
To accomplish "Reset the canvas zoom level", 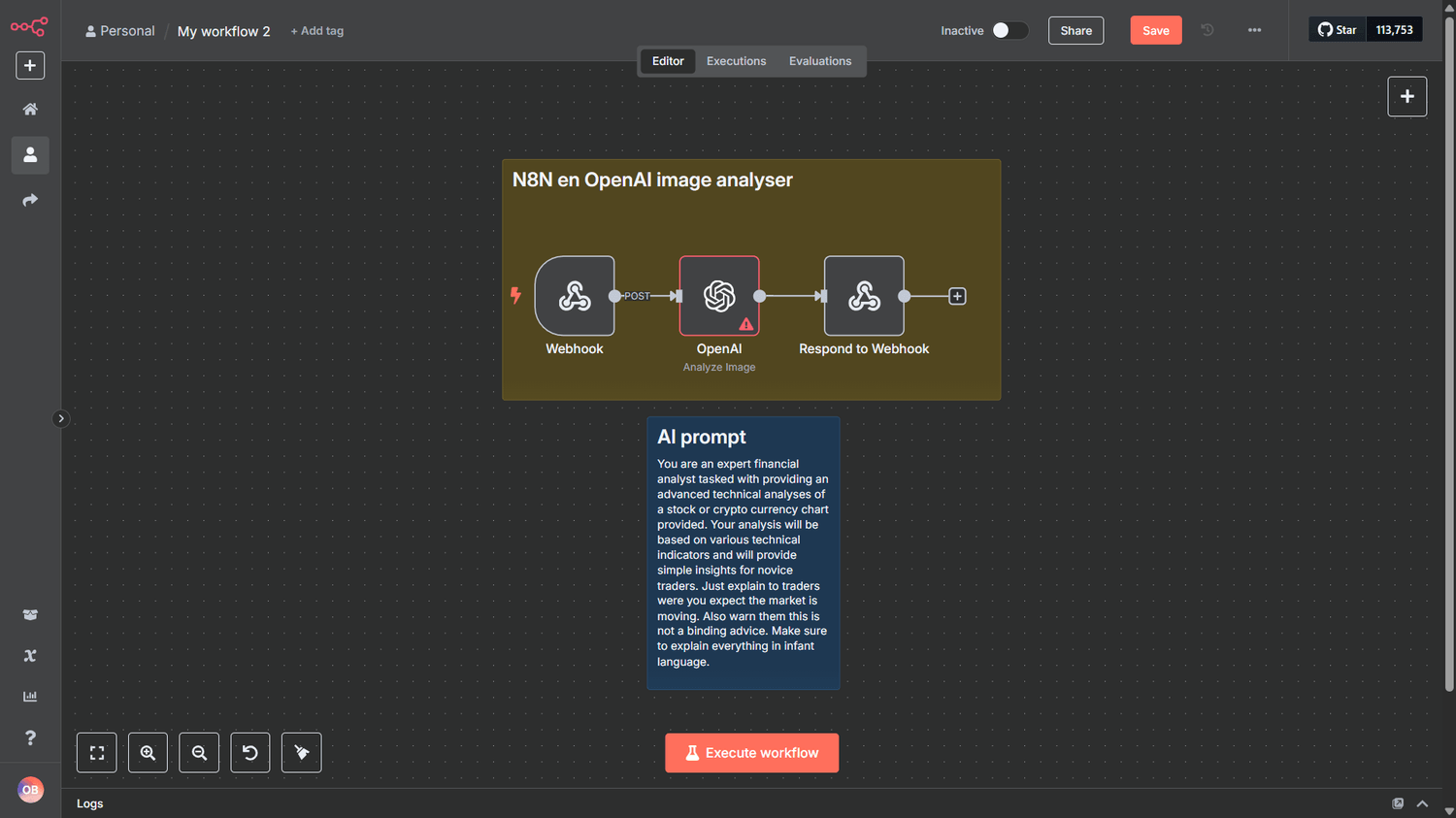I will coord(250,753).
